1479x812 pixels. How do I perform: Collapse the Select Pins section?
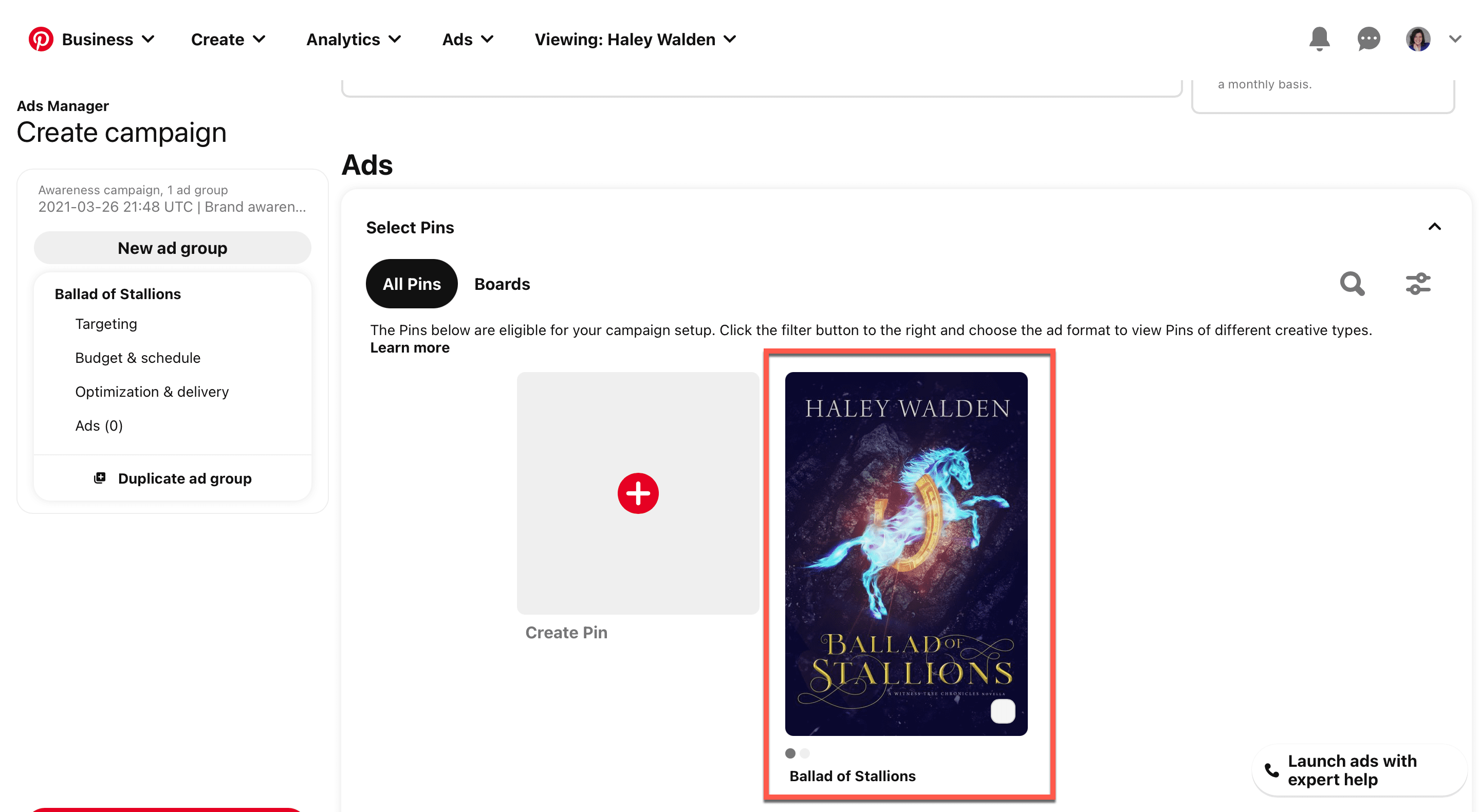click(x=1434, y=227)
